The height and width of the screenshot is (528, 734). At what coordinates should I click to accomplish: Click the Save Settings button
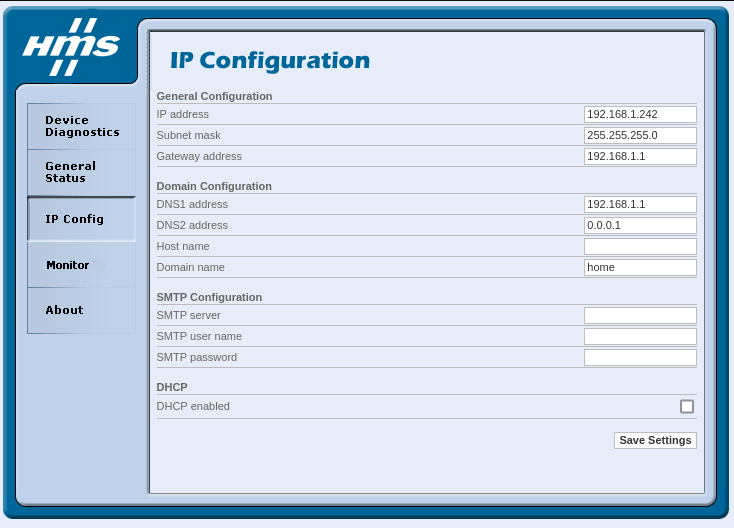pos(655,440)
